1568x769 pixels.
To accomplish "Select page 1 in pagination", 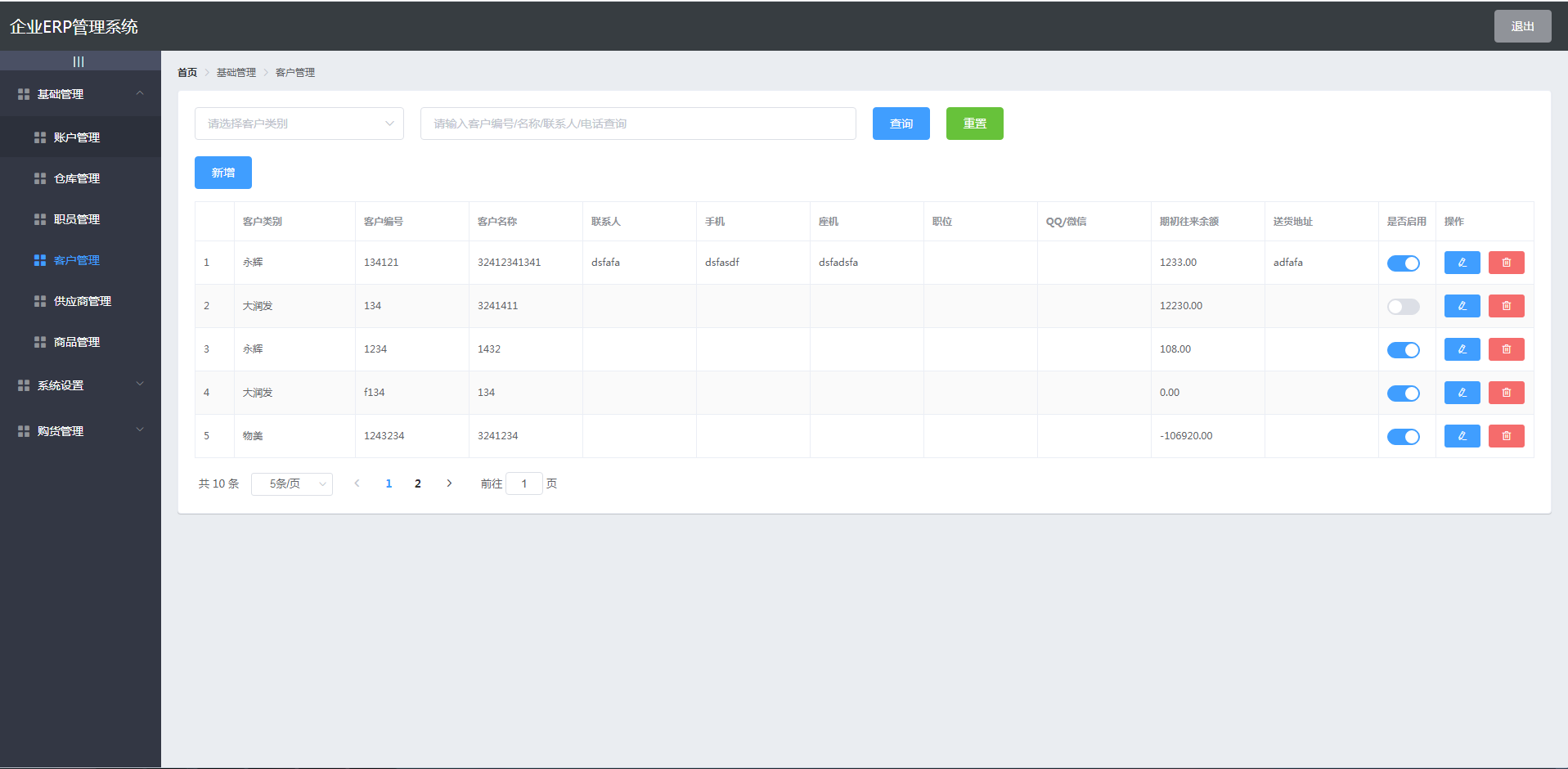I will click(x=389, y=483).
